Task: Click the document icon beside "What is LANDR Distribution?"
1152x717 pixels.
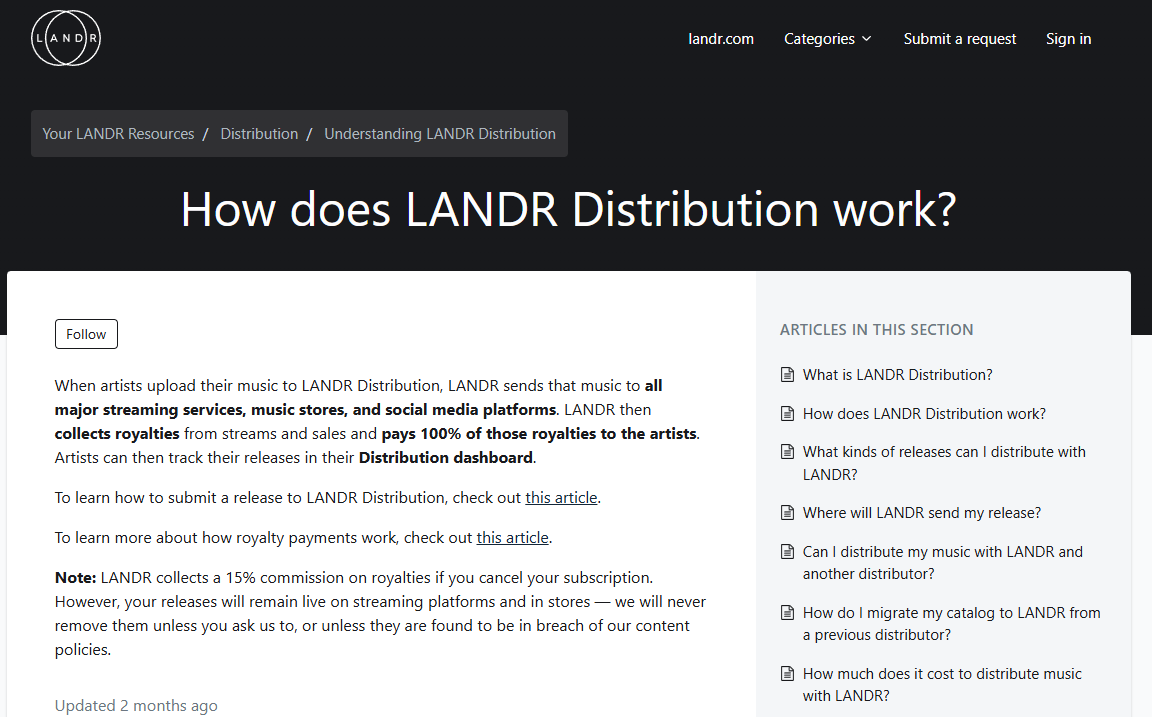Action: coord(786,374)
